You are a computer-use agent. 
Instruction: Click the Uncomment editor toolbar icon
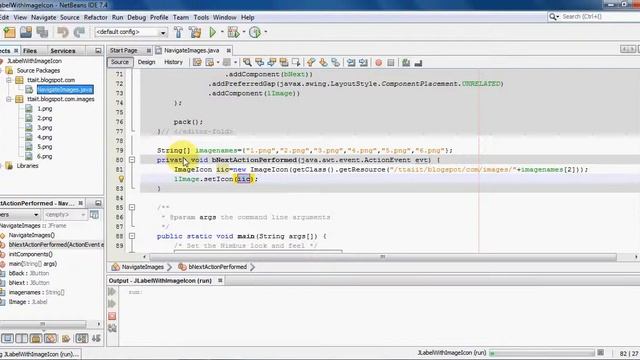(x=418, y=62)
